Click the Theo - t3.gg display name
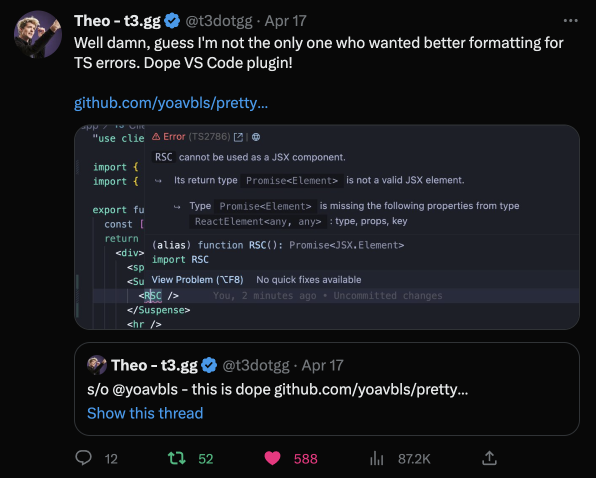 point(117,21)
